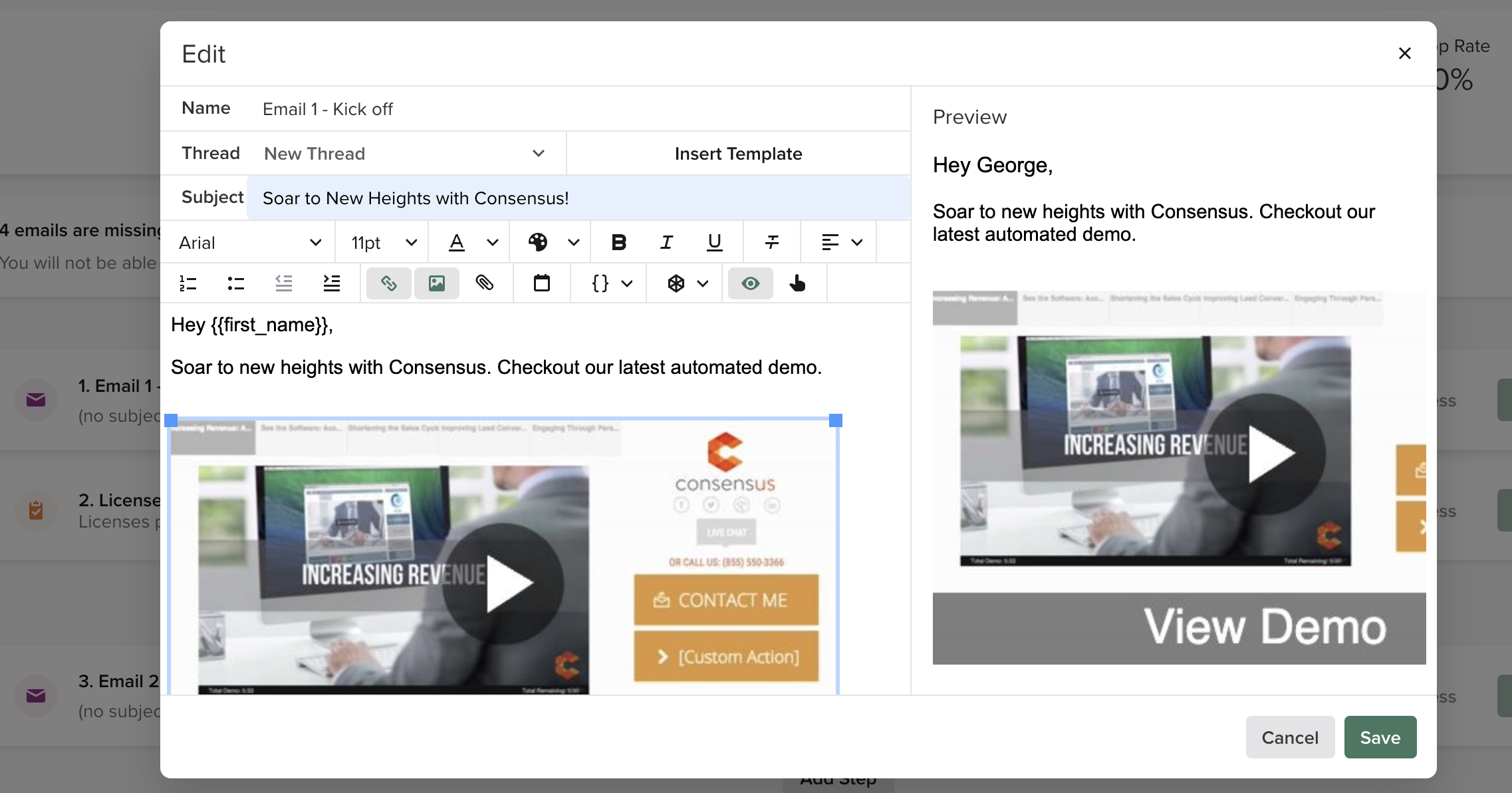Click the insert link icon
The image size is (1512, 793).
click(389, 284)
